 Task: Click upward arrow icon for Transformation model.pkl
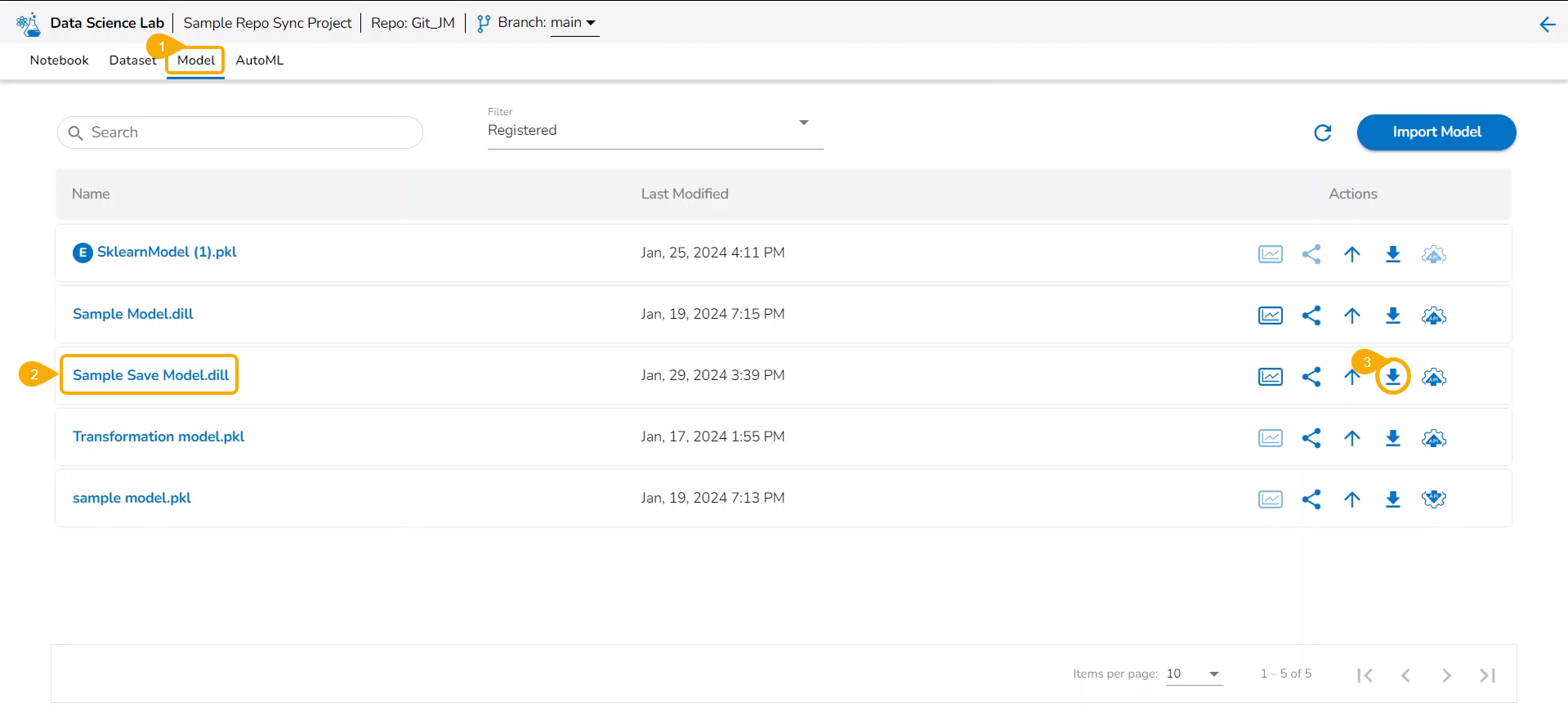[1352, 438]
